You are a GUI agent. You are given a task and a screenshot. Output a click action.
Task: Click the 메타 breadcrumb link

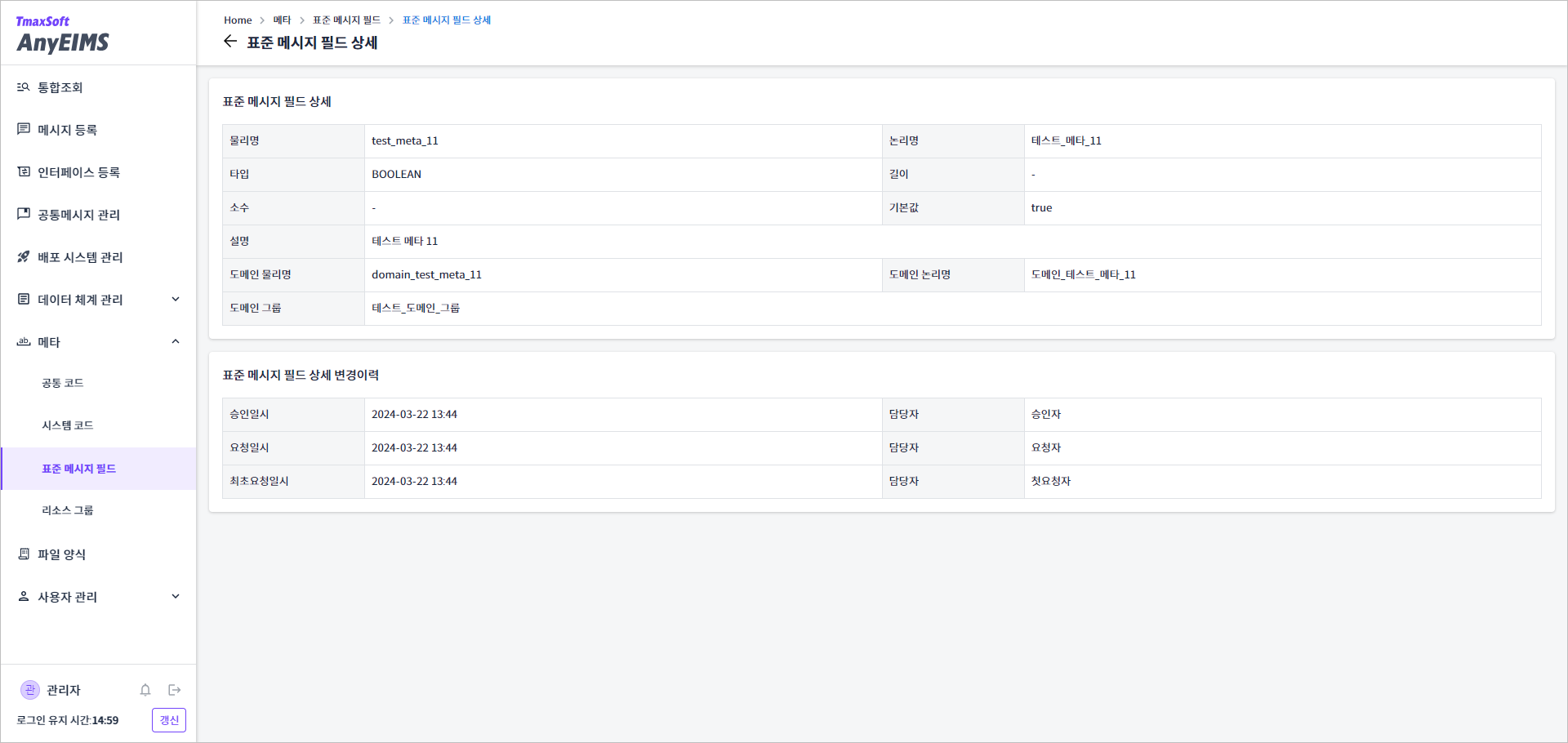282,20
